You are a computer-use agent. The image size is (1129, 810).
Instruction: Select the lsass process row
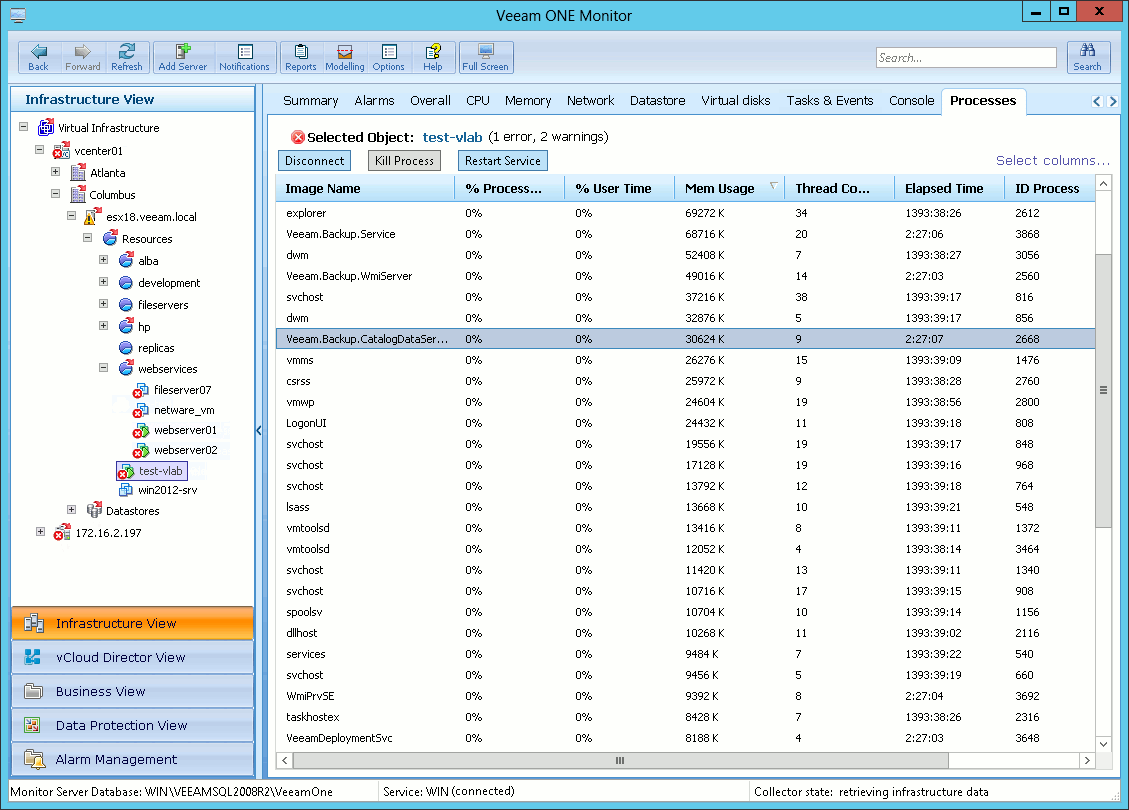[x=685, y=507]
